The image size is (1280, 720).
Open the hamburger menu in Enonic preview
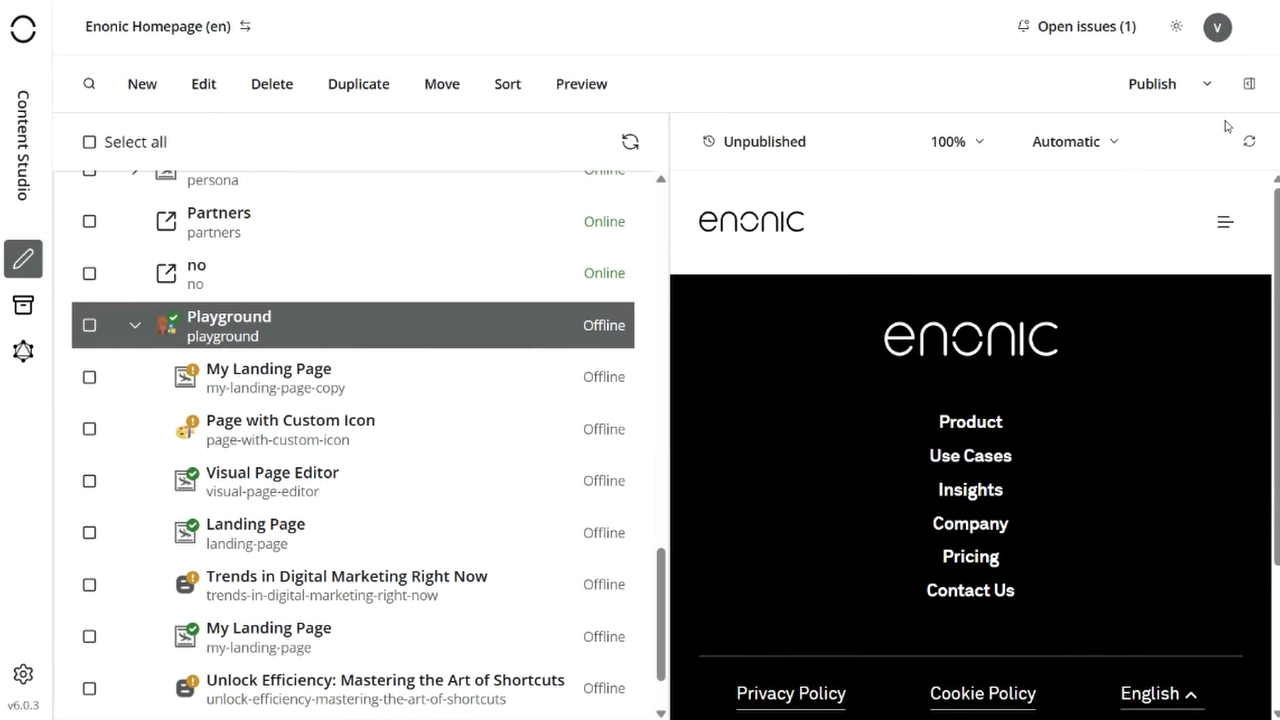point(1225,222)
